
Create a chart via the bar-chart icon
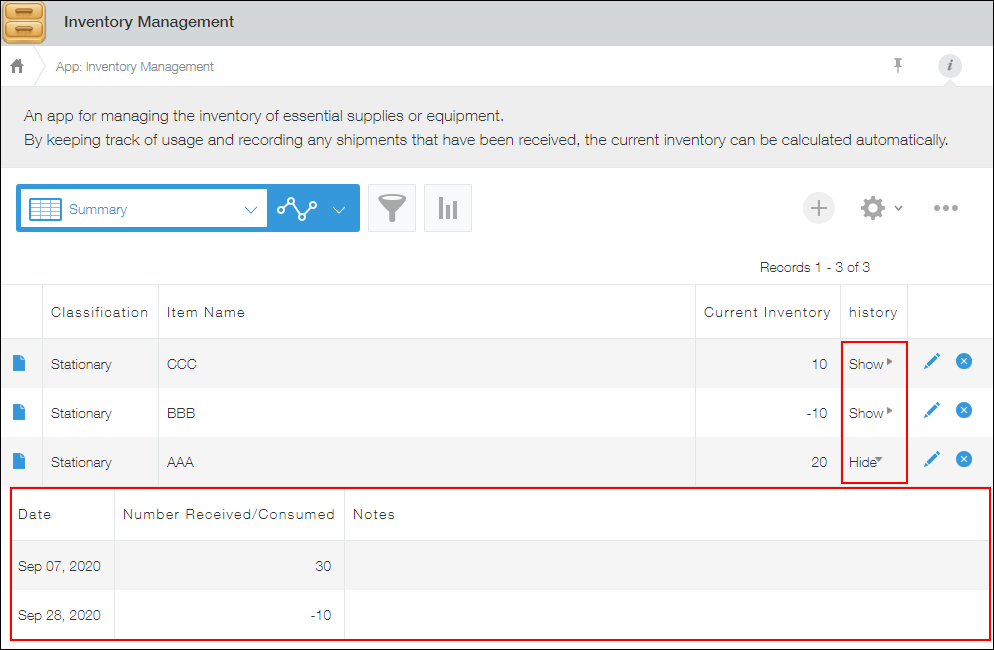(447, 208)
